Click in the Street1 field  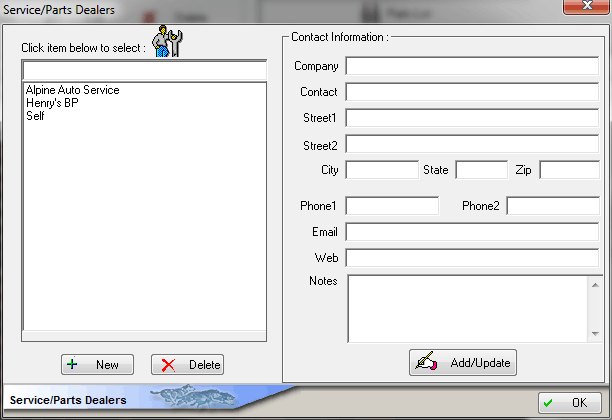pos(472,118)
